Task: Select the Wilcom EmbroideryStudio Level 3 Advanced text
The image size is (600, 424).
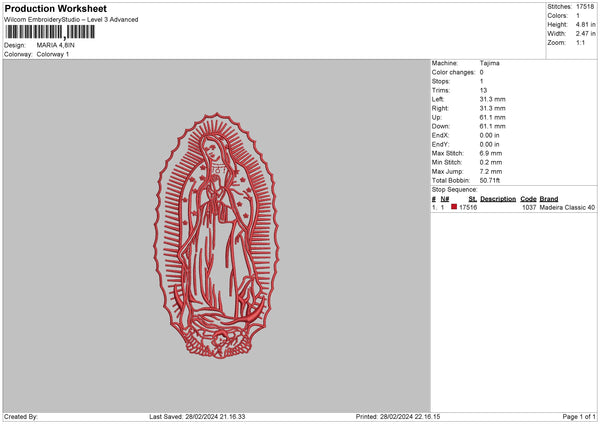Action: (71, 20)
